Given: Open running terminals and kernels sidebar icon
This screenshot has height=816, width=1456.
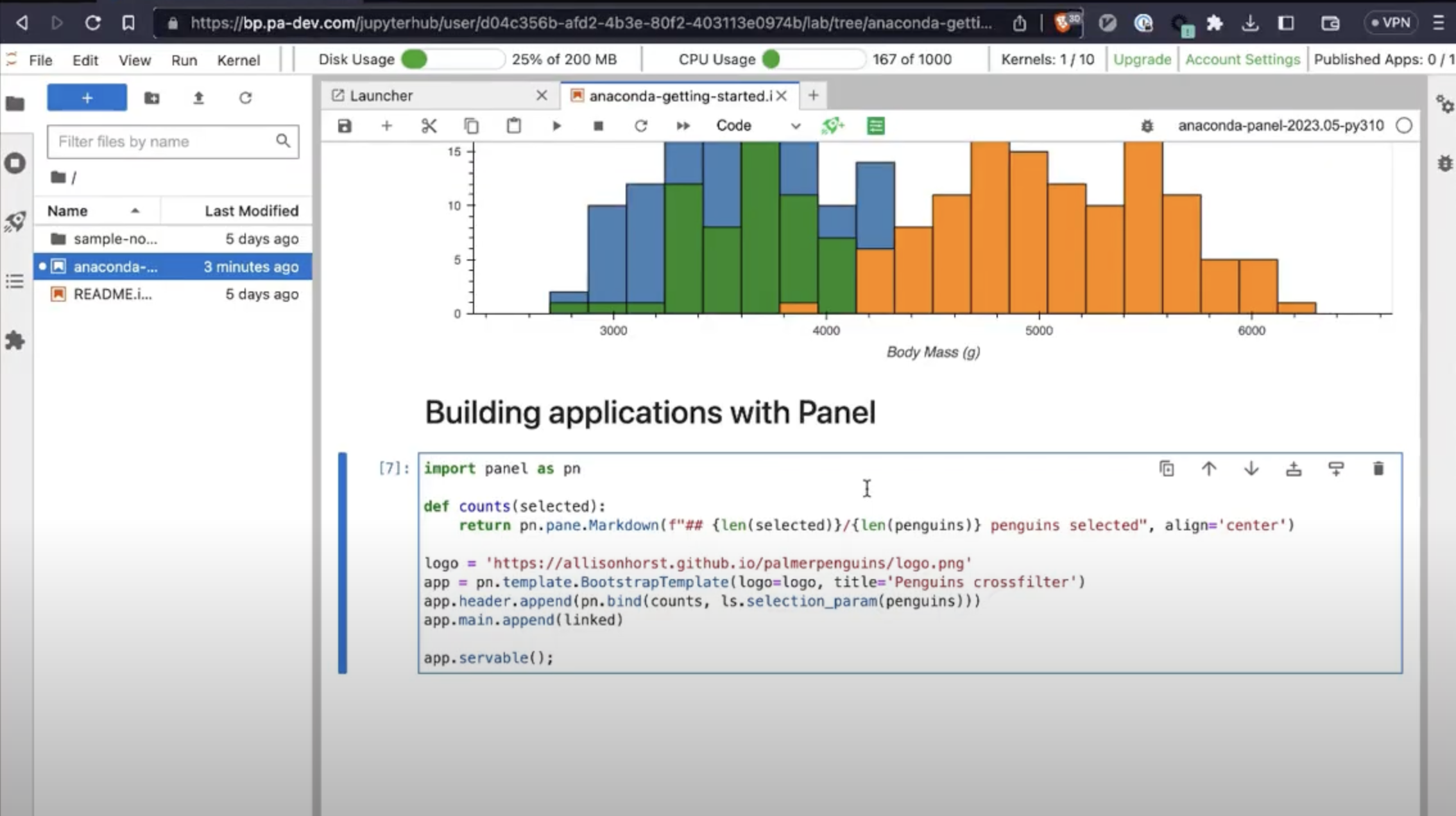Looking at the screenshot, I should click(15, 163).
